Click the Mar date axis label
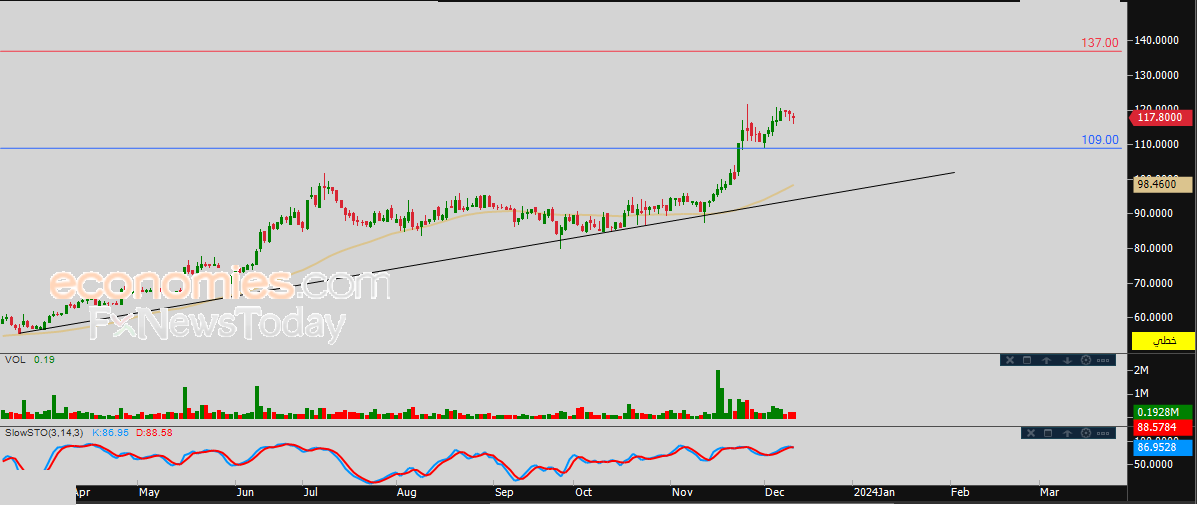 (x=1050, y=493)
